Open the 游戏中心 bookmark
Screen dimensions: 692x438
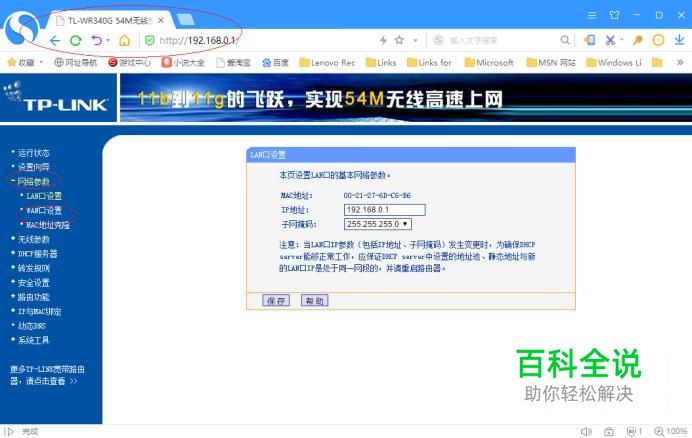pyautogui.click(x=130, y=63)
